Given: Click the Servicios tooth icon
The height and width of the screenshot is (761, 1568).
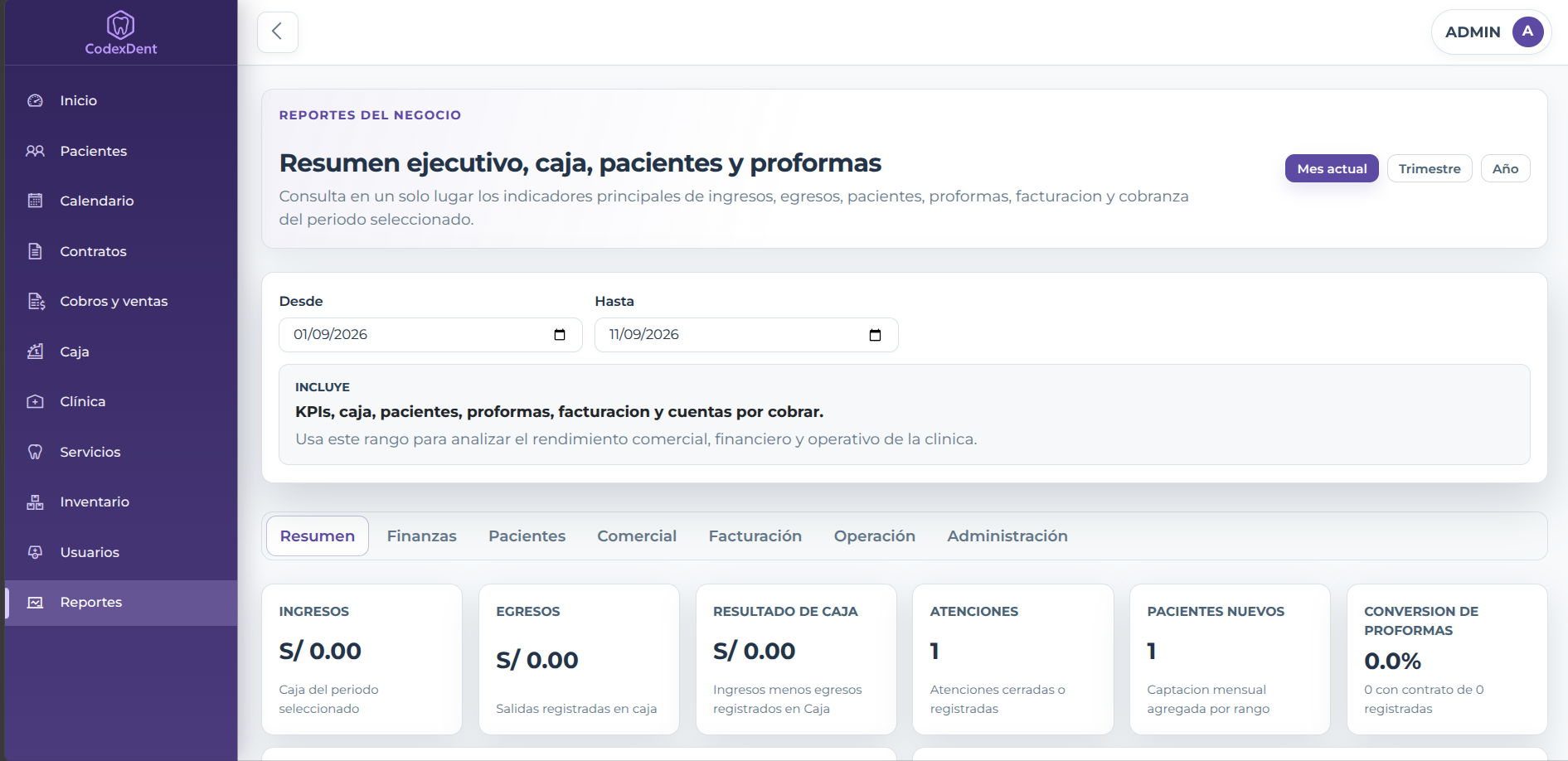Looking at the screenshot, I should pyautogui.click(x=35, y=452).
